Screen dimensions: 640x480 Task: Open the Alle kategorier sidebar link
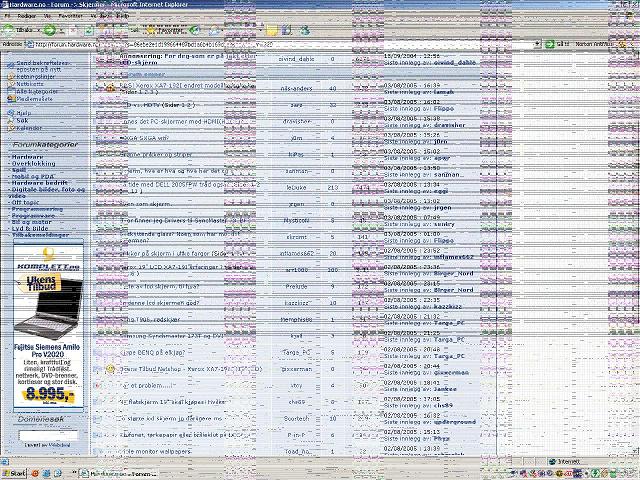(x=37, y=91)
